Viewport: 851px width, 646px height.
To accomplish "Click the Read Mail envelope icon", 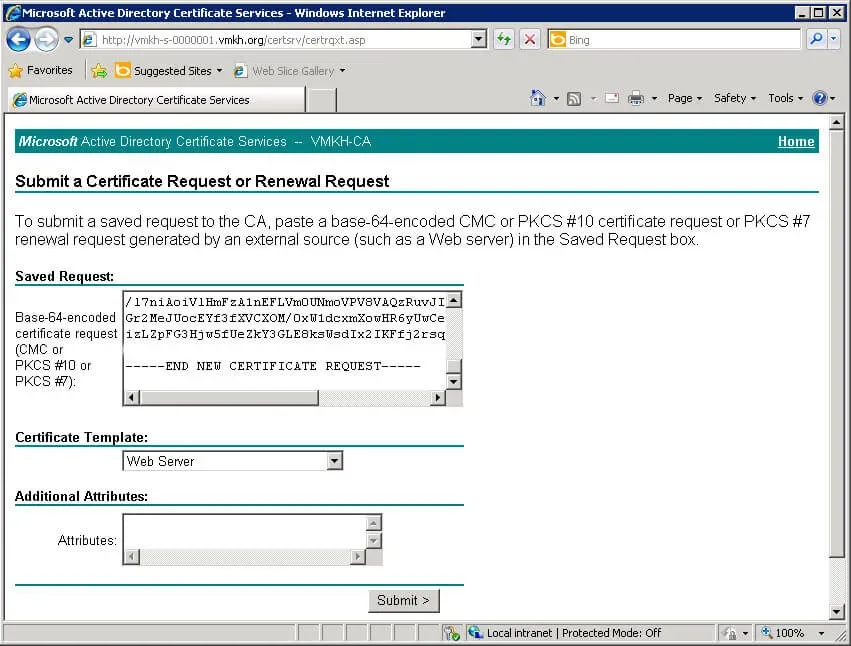I will (x=612, y=98).
